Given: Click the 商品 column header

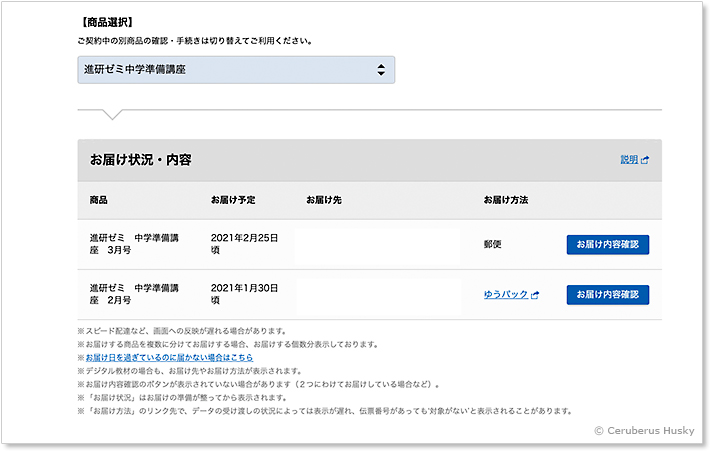Looking at the screenshot, I should point(98,200).
